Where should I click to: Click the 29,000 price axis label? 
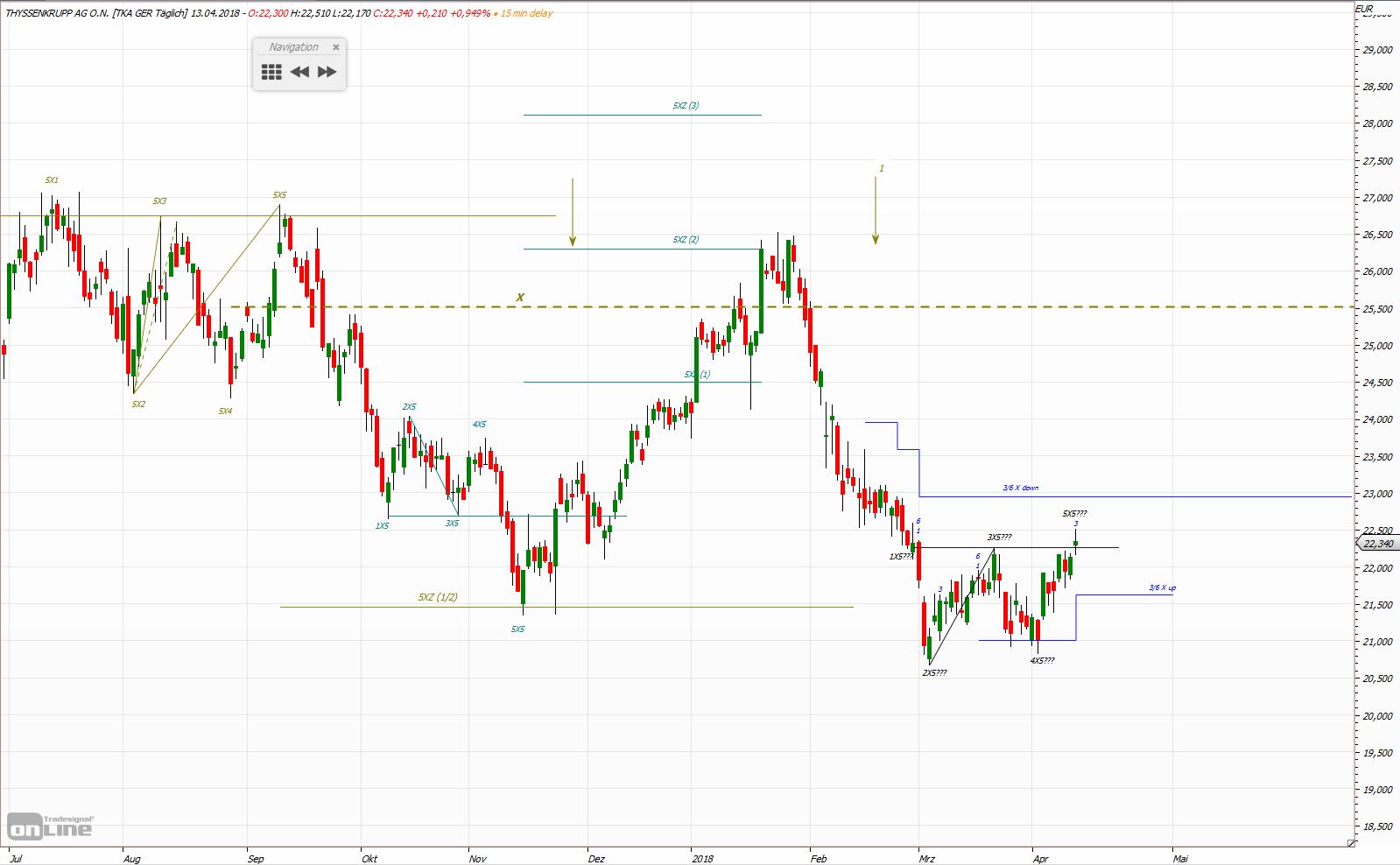click(1378, 50)
